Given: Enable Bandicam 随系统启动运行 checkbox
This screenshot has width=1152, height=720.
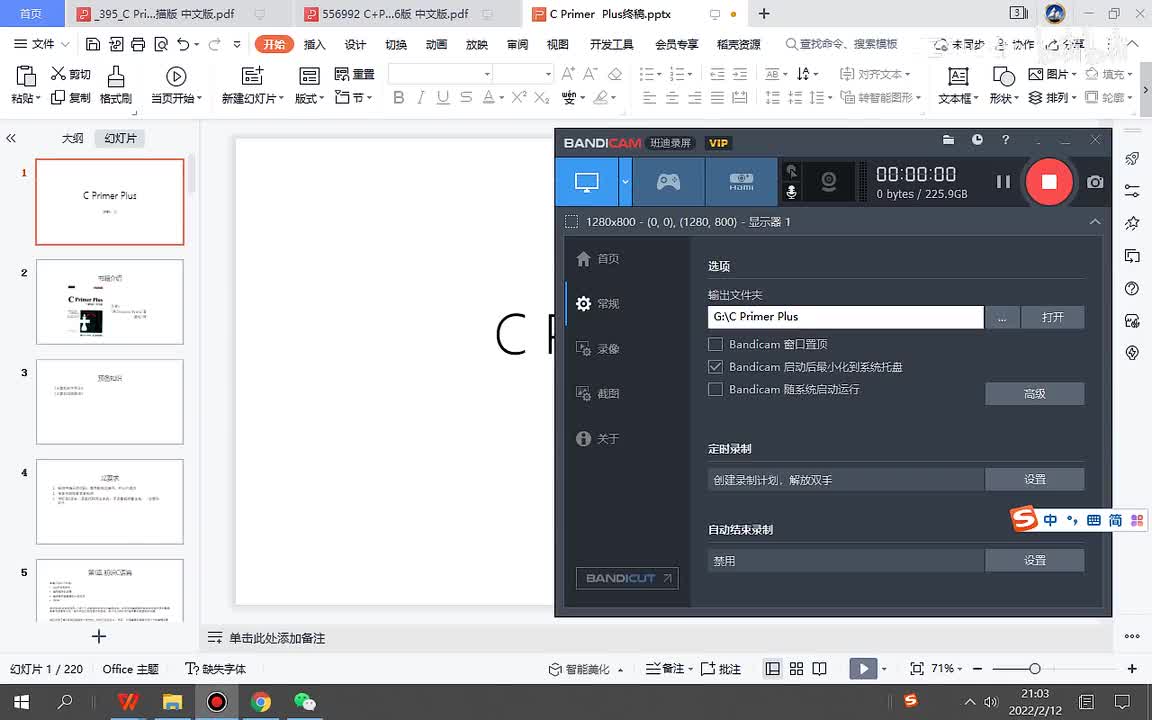Looking at the screenshot, I should click(x=715, y=389).
